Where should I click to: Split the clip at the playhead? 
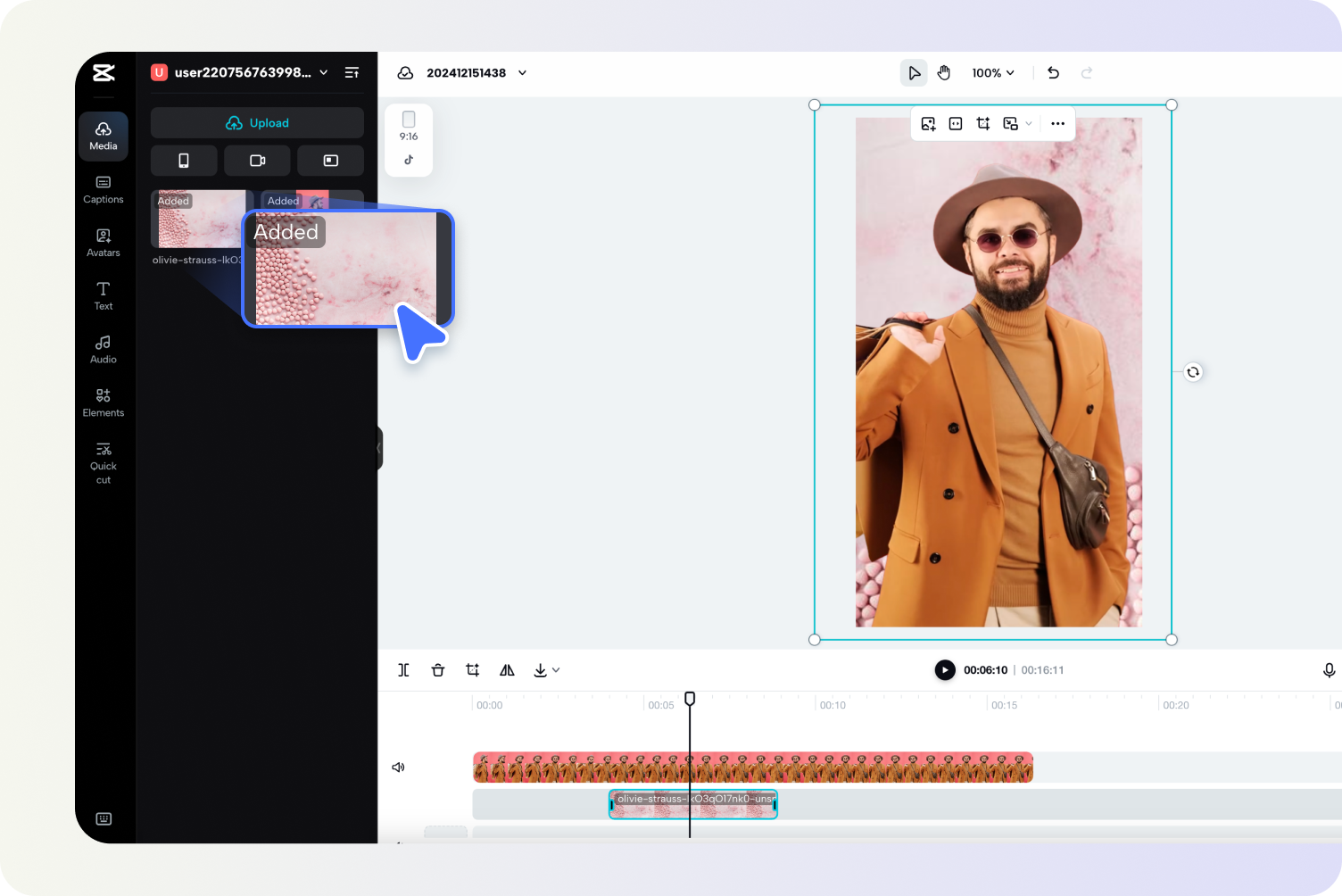click(x=403, y=670)
